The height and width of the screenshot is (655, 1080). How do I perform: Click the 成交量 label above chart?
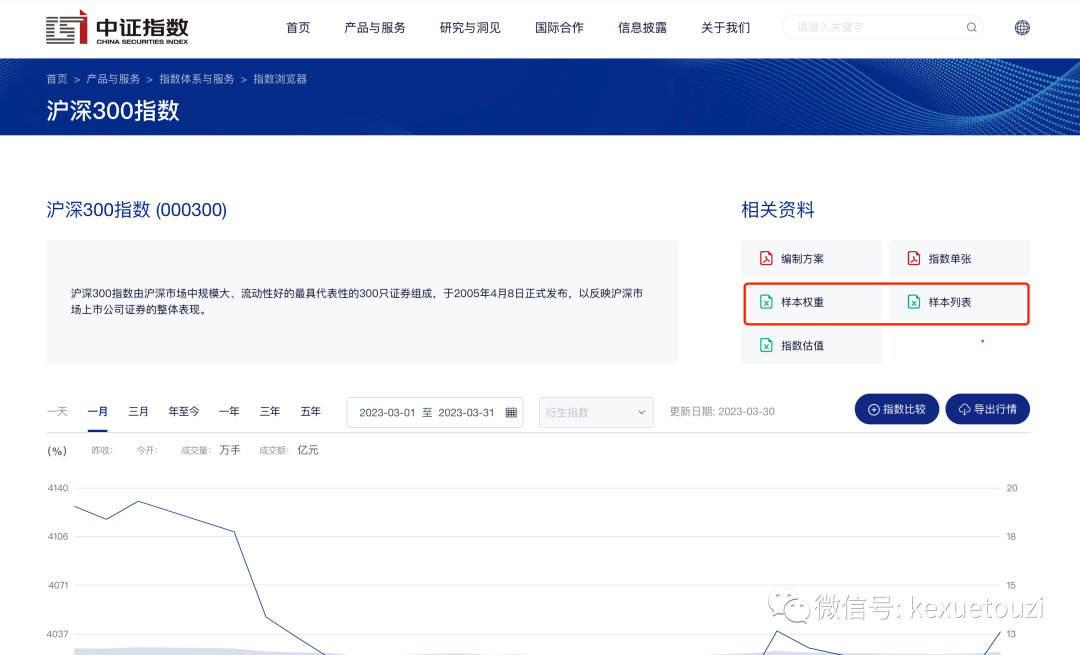(x=196, y=450)
